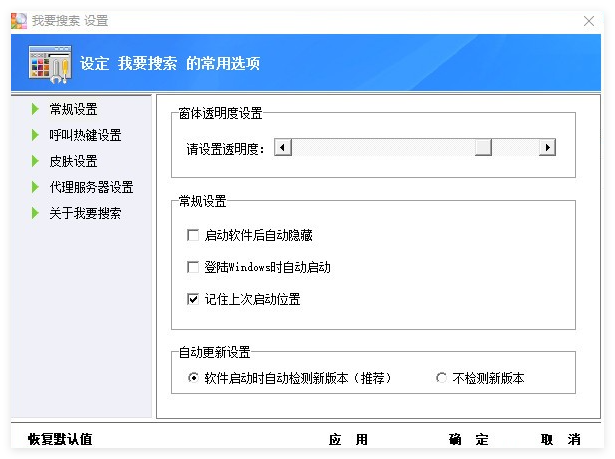Click green arrow beside 关于我要搜索
Screen dimensions: 615x459
click(x=35, y=213)
